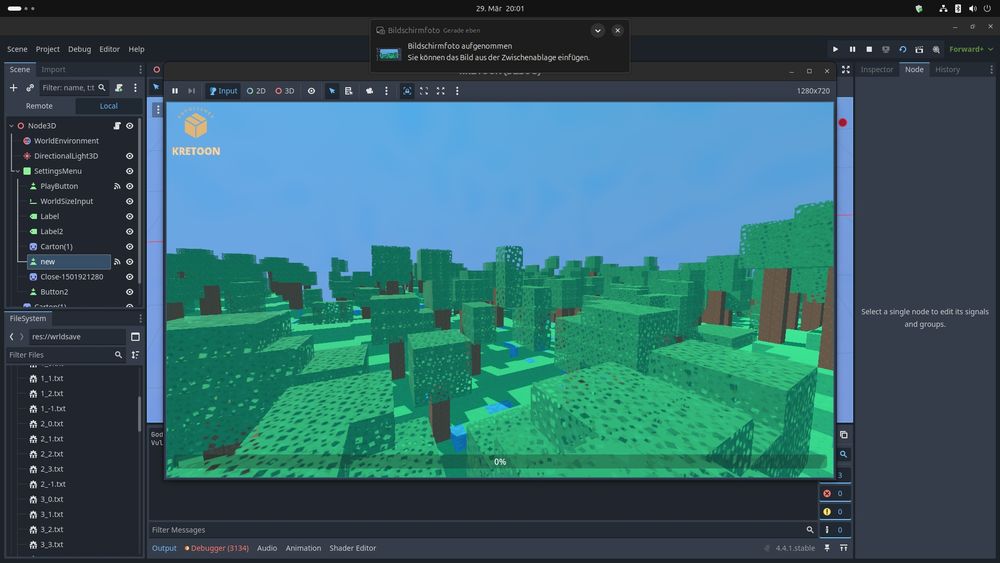Open the Debug menu

click(x=80, y=49)
